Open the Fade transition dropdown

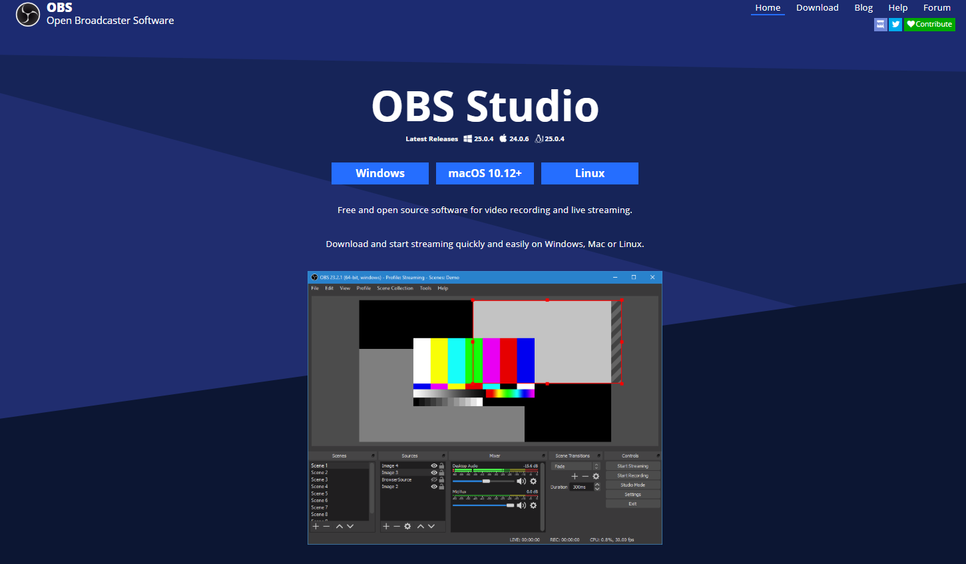click(x=575, y=467)
